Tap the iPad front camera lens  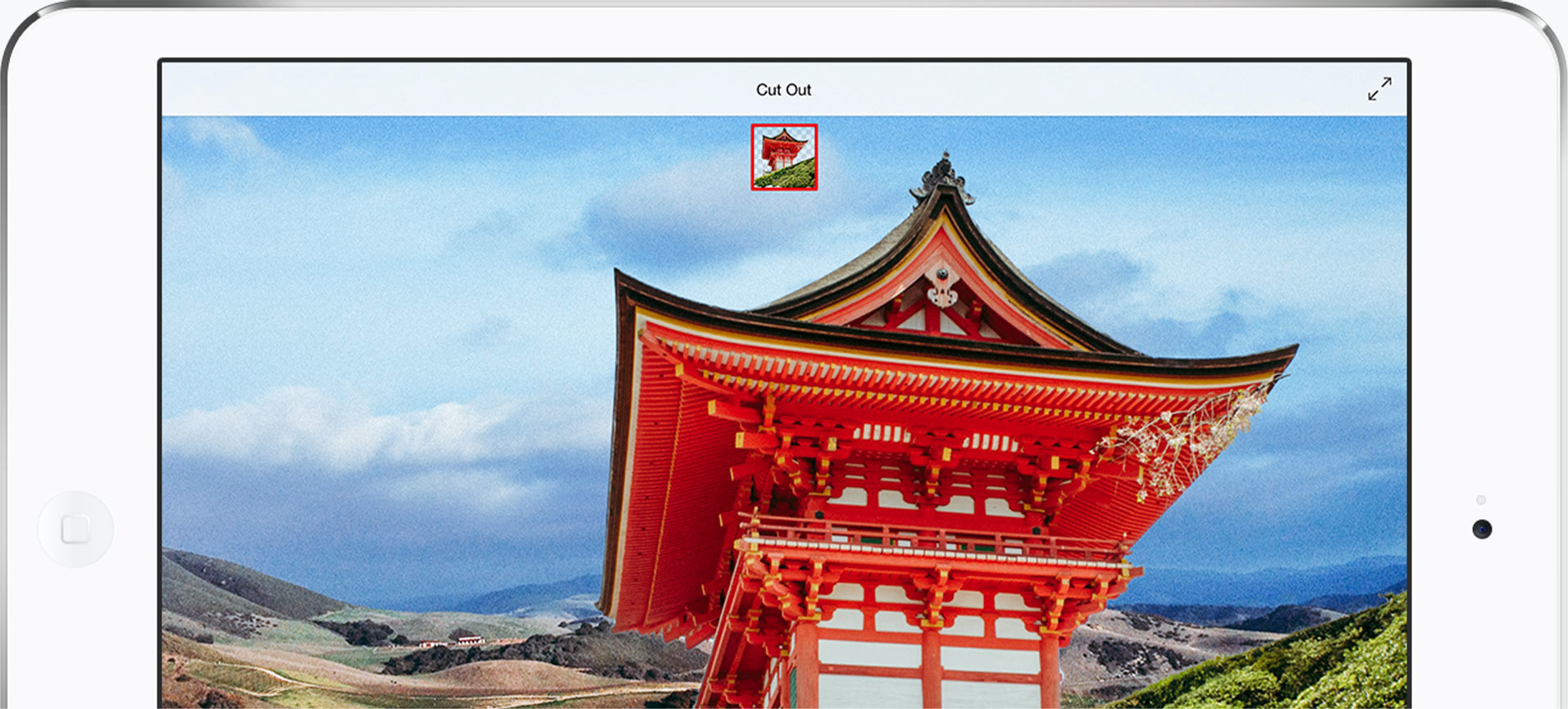pos(1481,529)
